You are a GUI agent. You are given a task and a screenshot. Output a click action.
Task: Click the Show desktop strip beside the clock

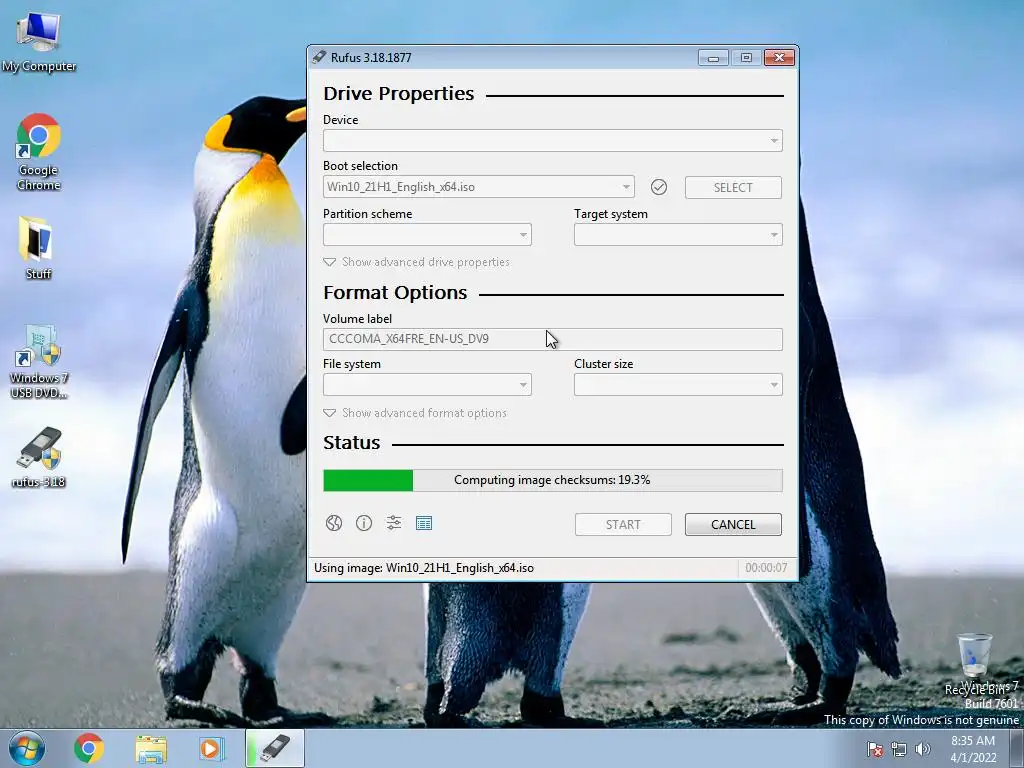(x=1016, y=748)
